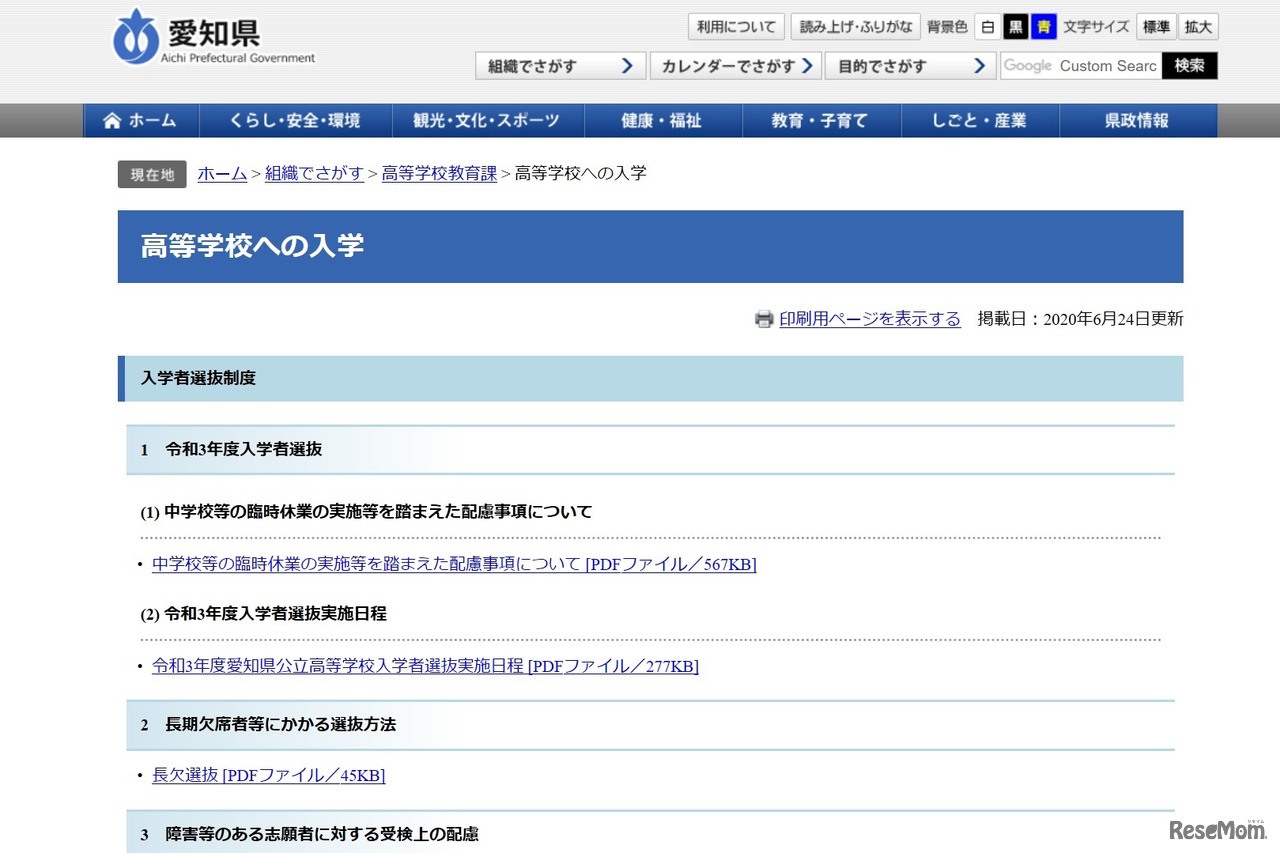Click the 利用について button

(735, 27)
